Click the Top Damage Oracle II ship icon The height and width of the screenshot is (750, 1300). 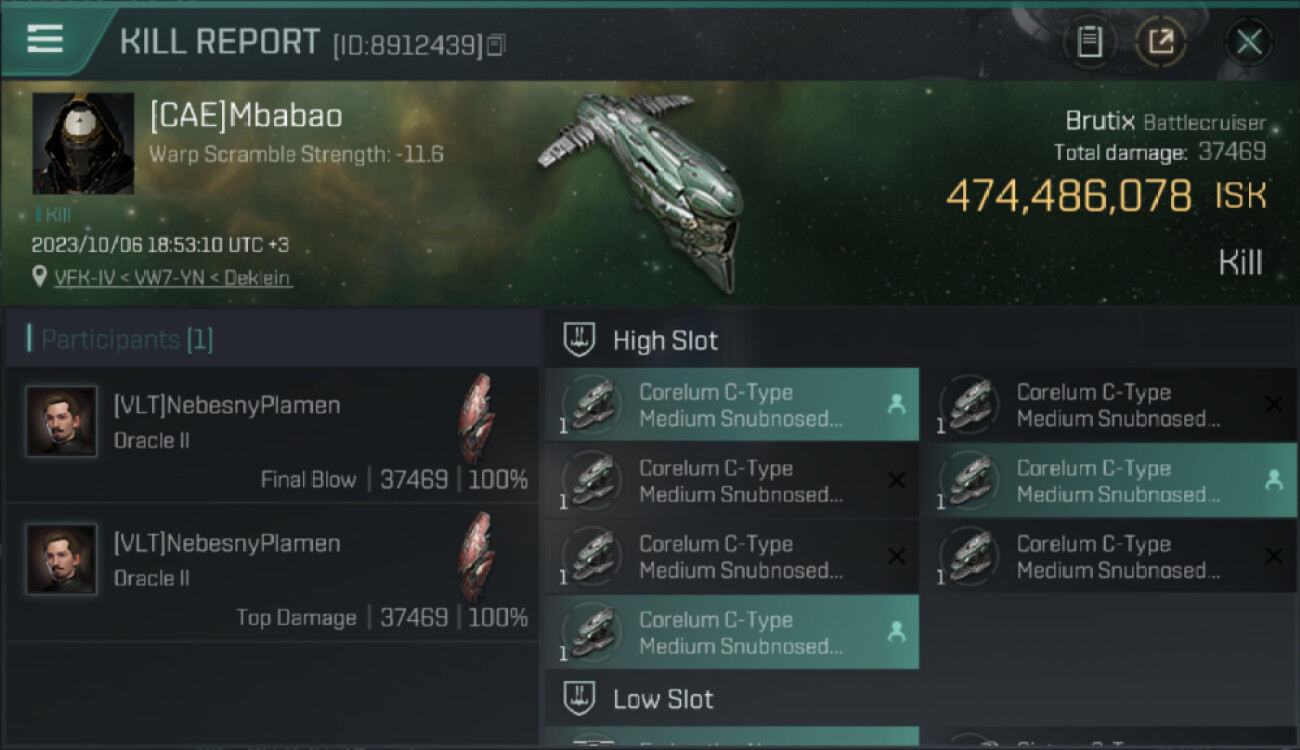[x=477, y=556]
